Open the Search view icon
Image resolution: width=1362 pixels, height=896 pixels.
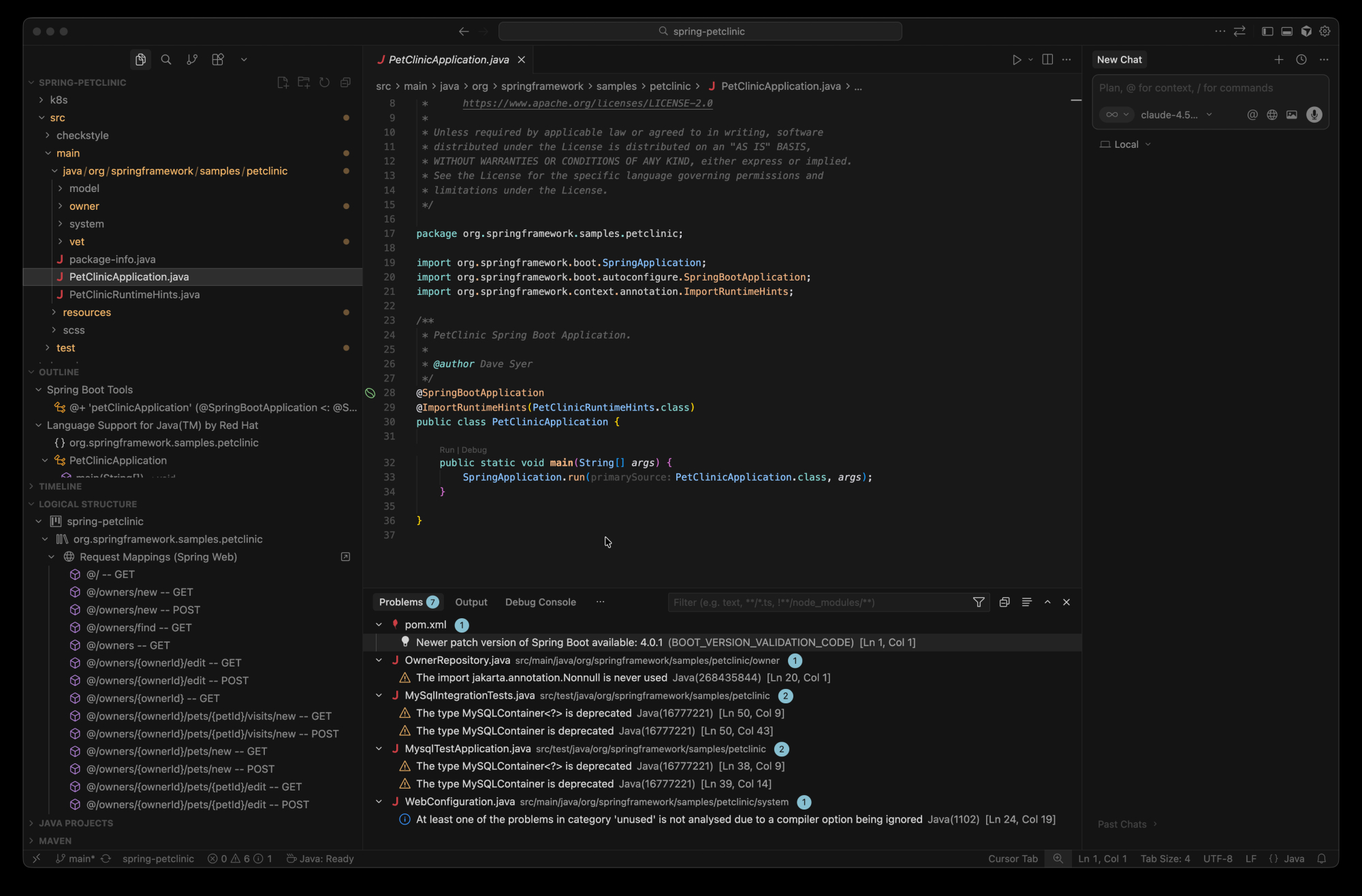[165, 60]
